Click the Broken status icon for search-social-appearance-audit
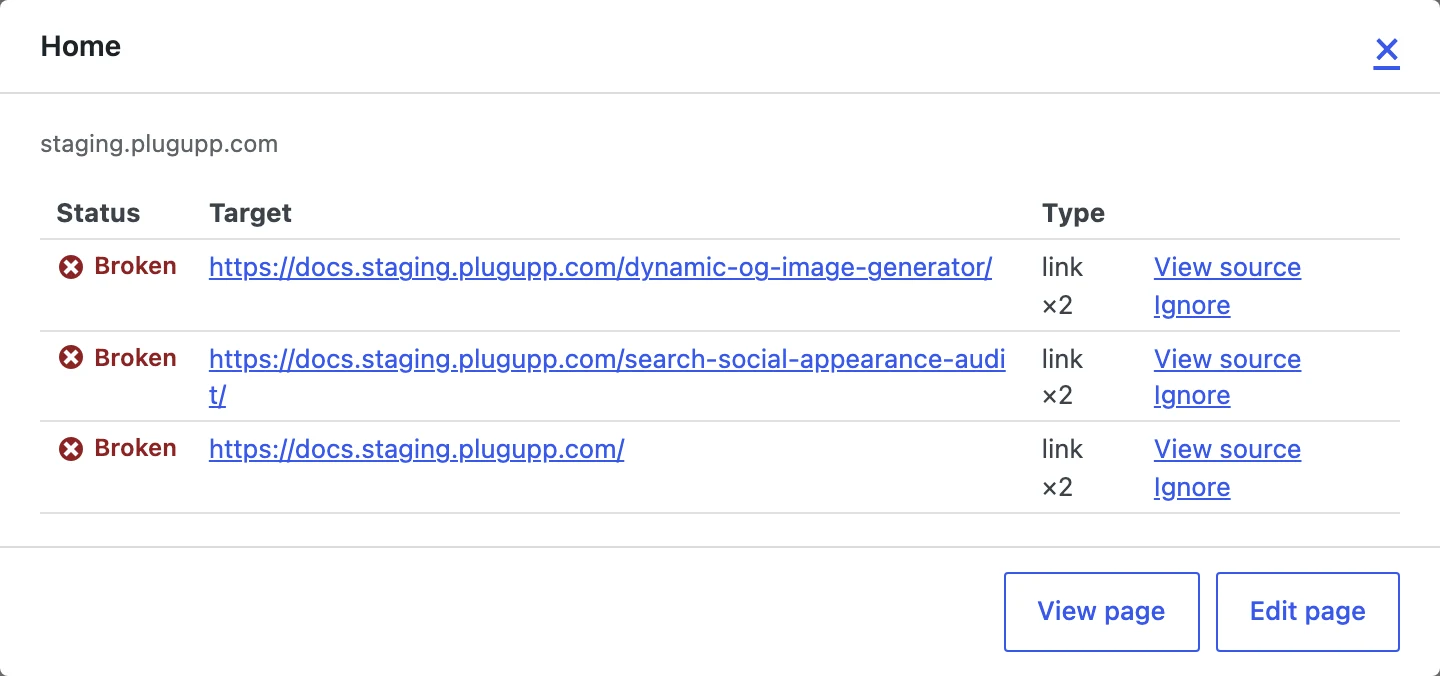 point(71,358)
